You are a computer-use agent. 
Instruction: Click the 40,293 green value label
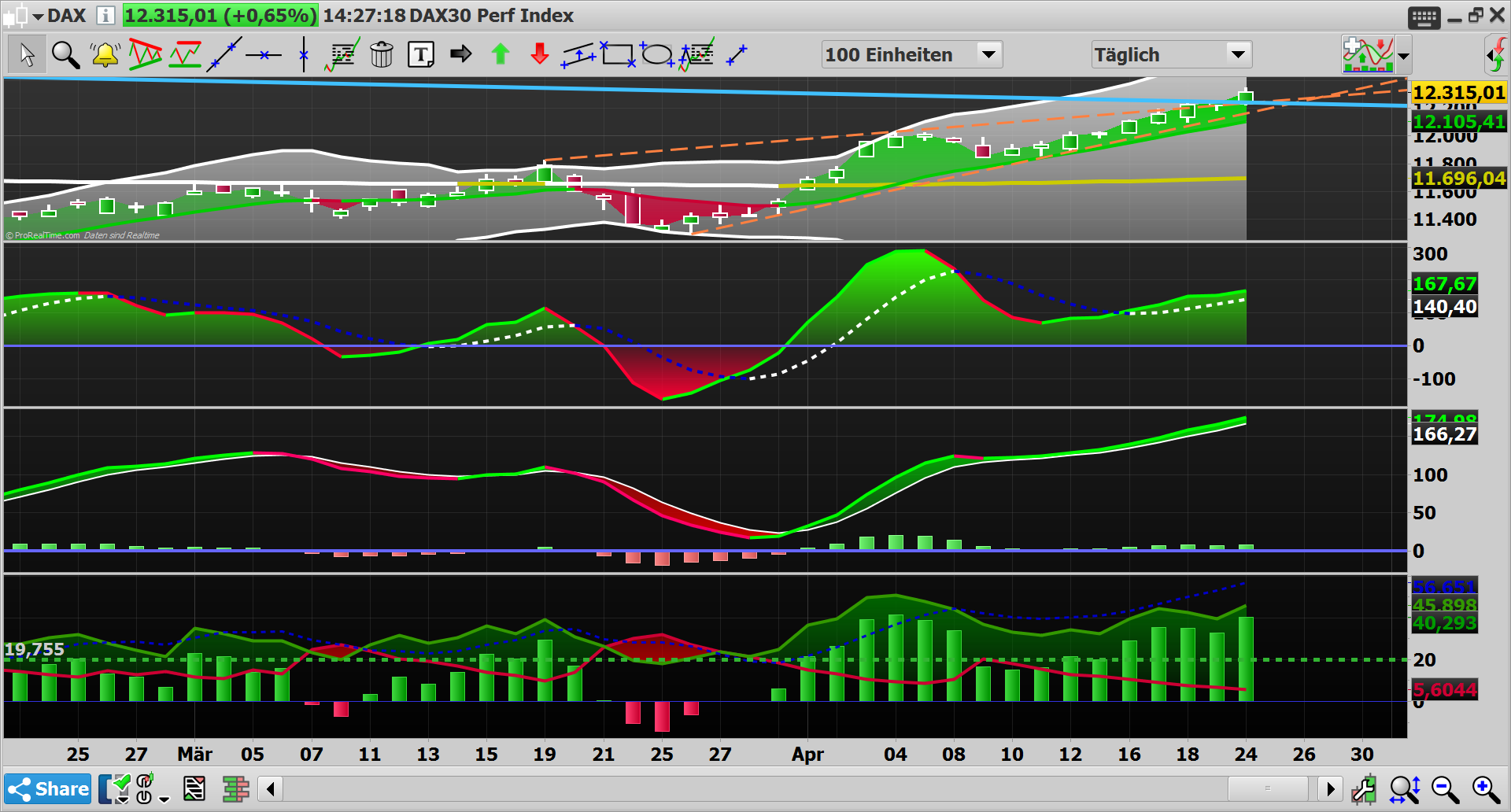click(1444, 623)
